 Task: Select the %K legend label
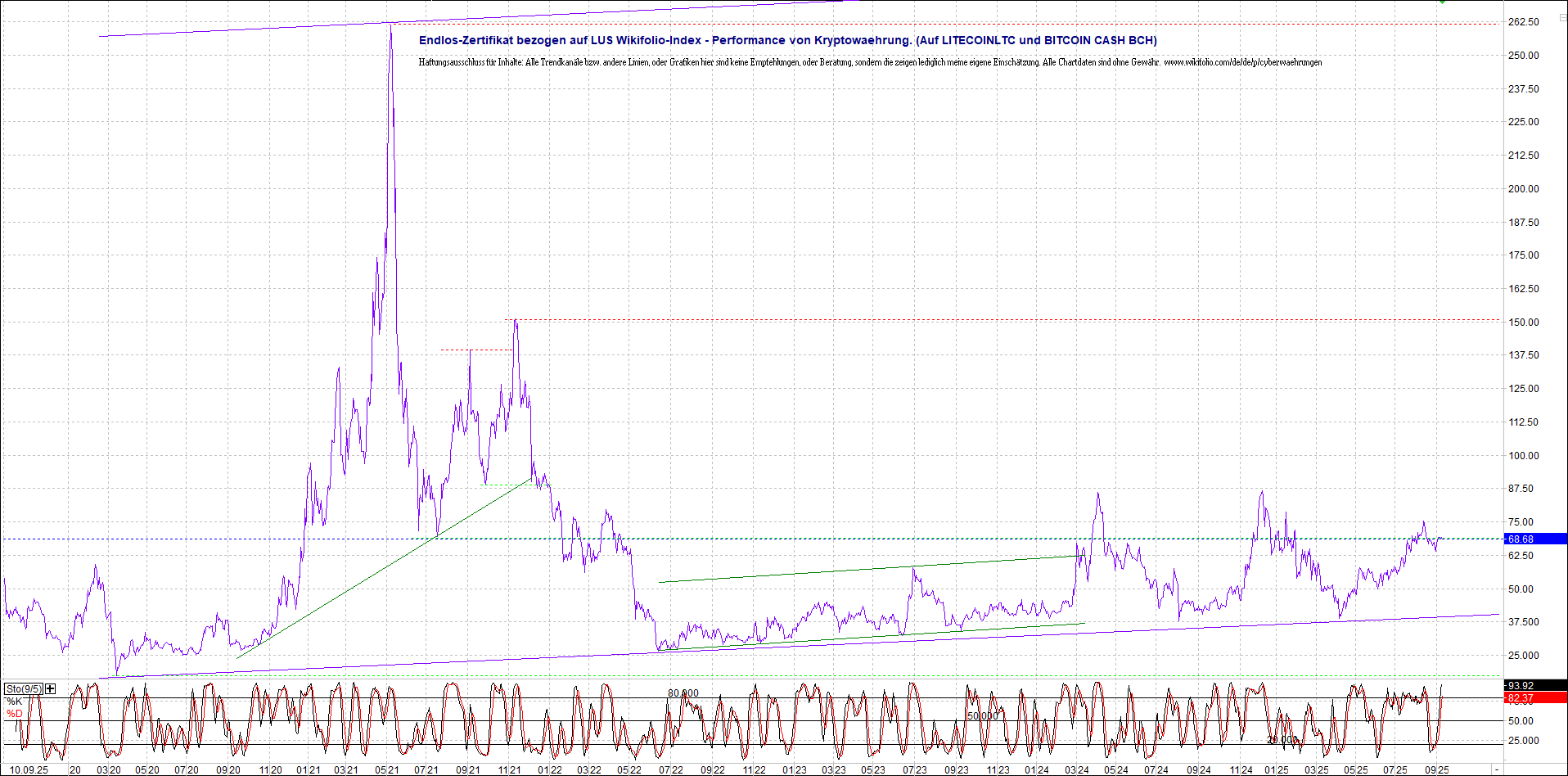(x=15, y=702)
